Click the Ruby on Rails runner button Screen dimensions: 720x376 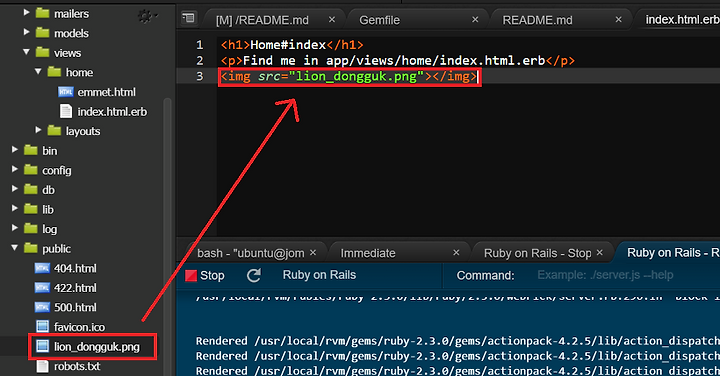coord(319,275)
